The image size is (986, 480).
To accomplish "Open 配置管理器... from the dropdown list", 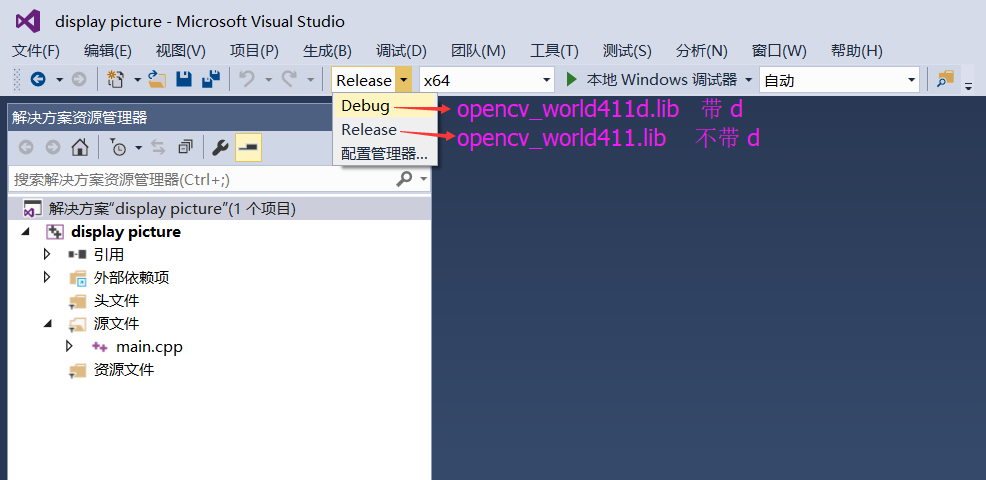I will (x=384, y=154).
